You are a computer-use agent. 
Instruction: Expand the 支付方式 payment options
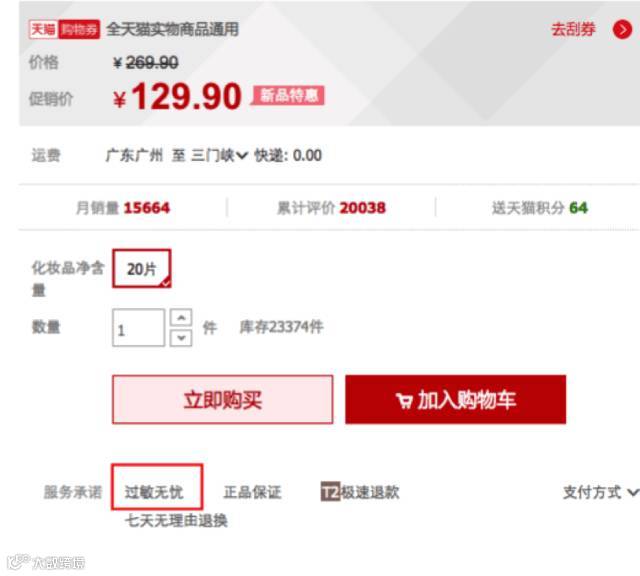click(601, 492)
